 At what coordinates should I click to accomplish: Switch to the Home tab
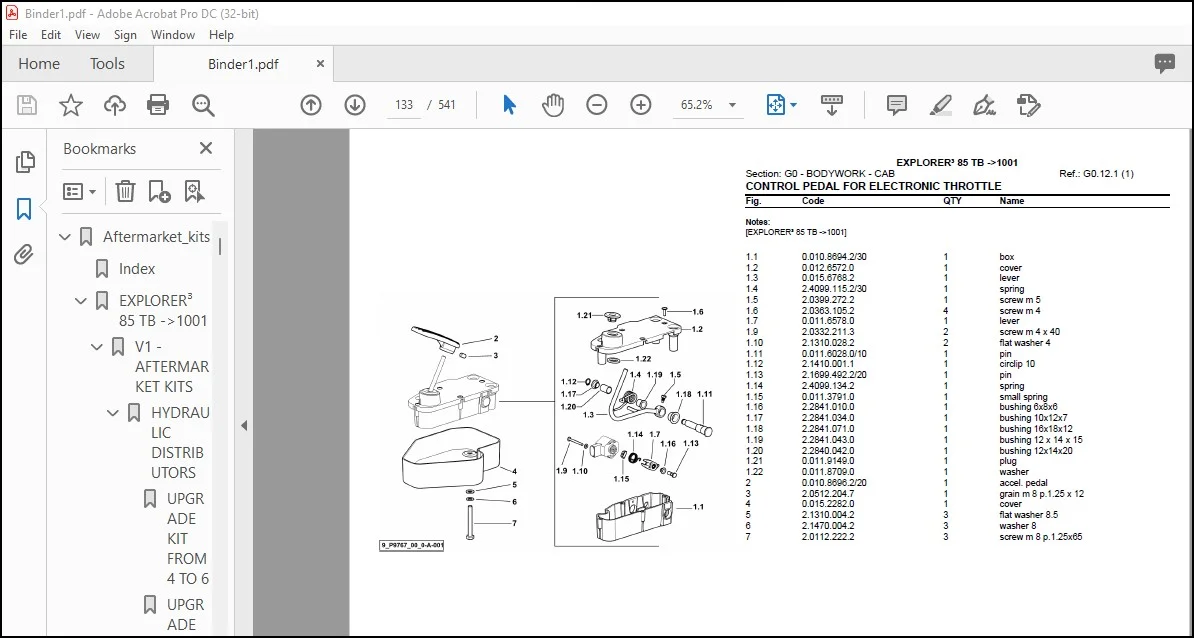tap(39, 64)
